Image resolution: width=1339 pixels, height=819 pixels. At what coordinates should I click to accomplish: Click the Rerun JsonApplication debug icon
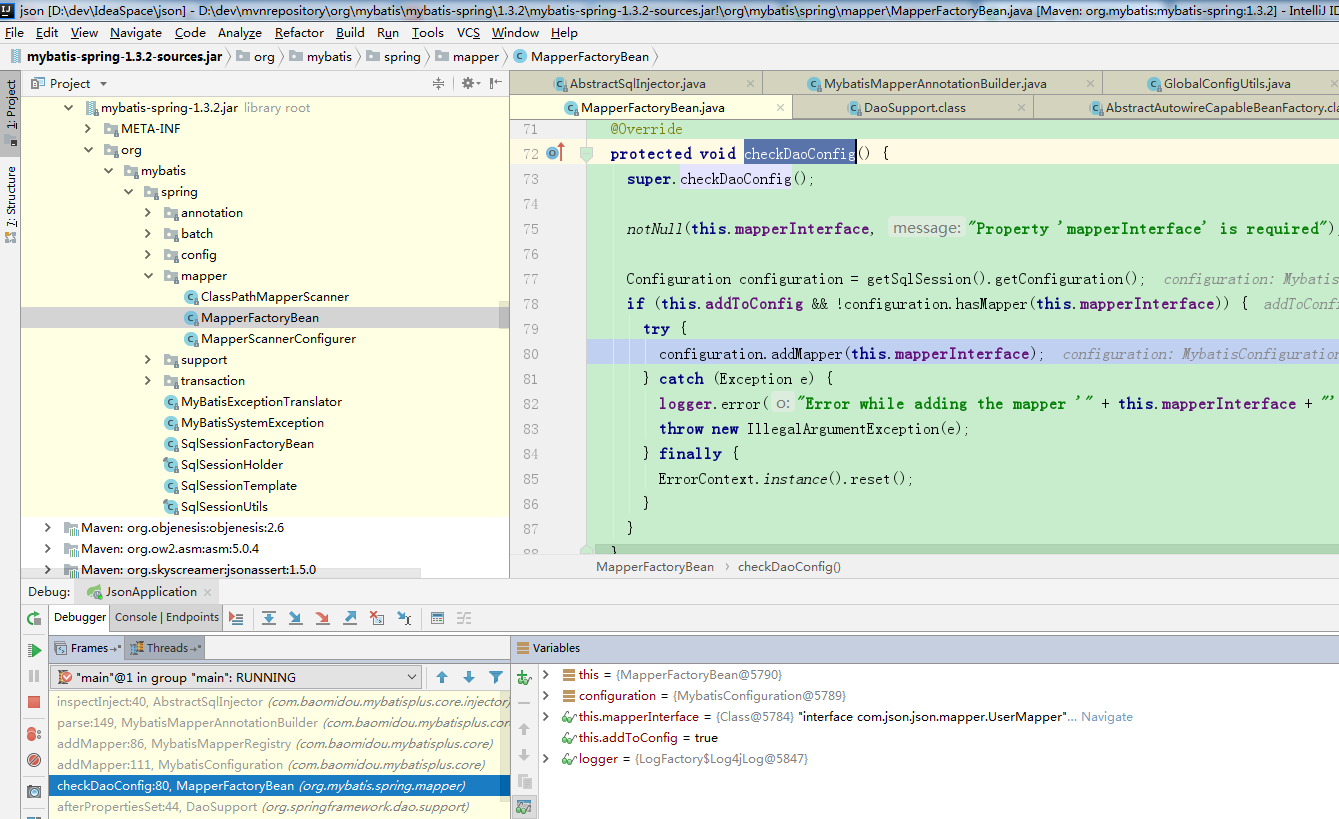(x=34, y=619)
